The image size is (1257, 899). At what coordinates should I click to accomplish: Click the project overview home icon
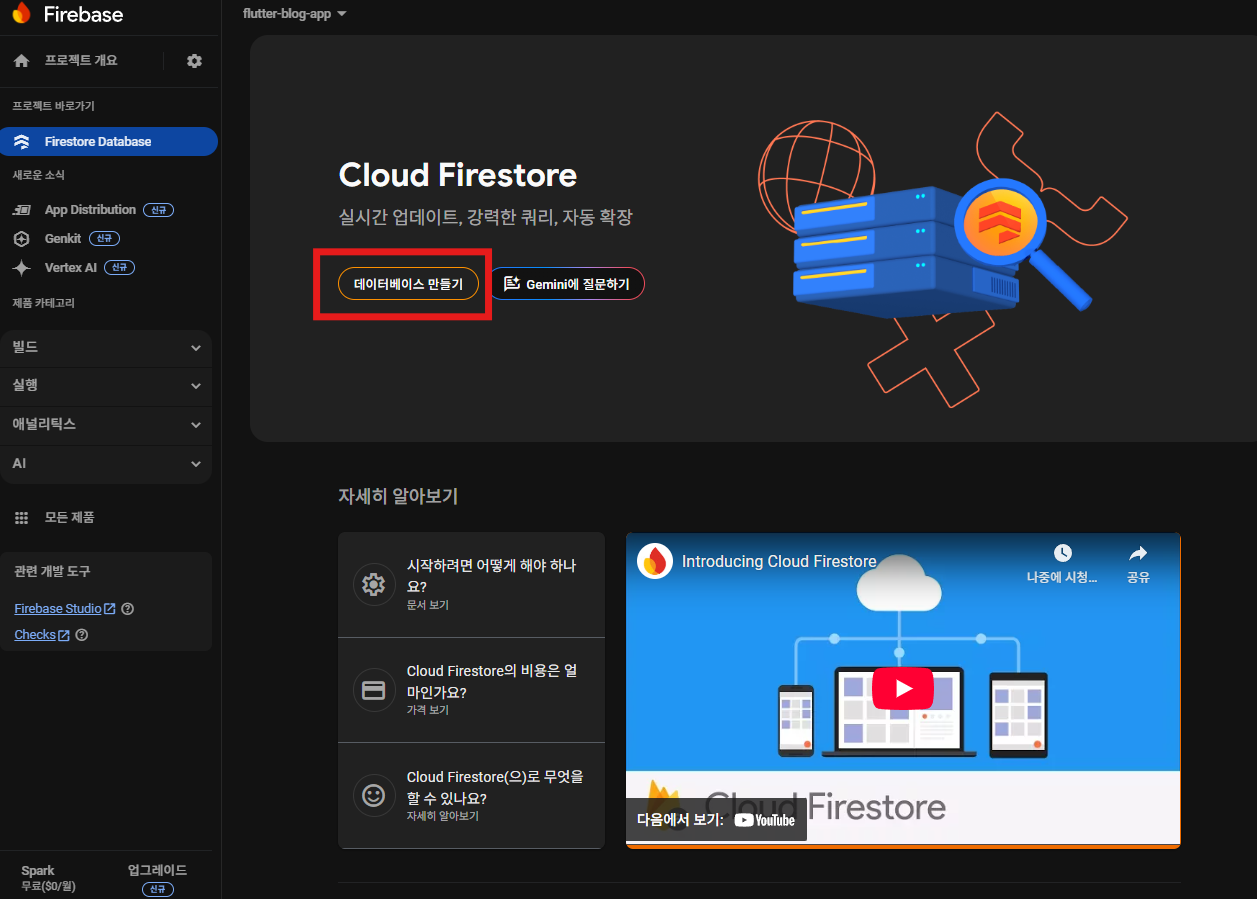coord(21,61)
